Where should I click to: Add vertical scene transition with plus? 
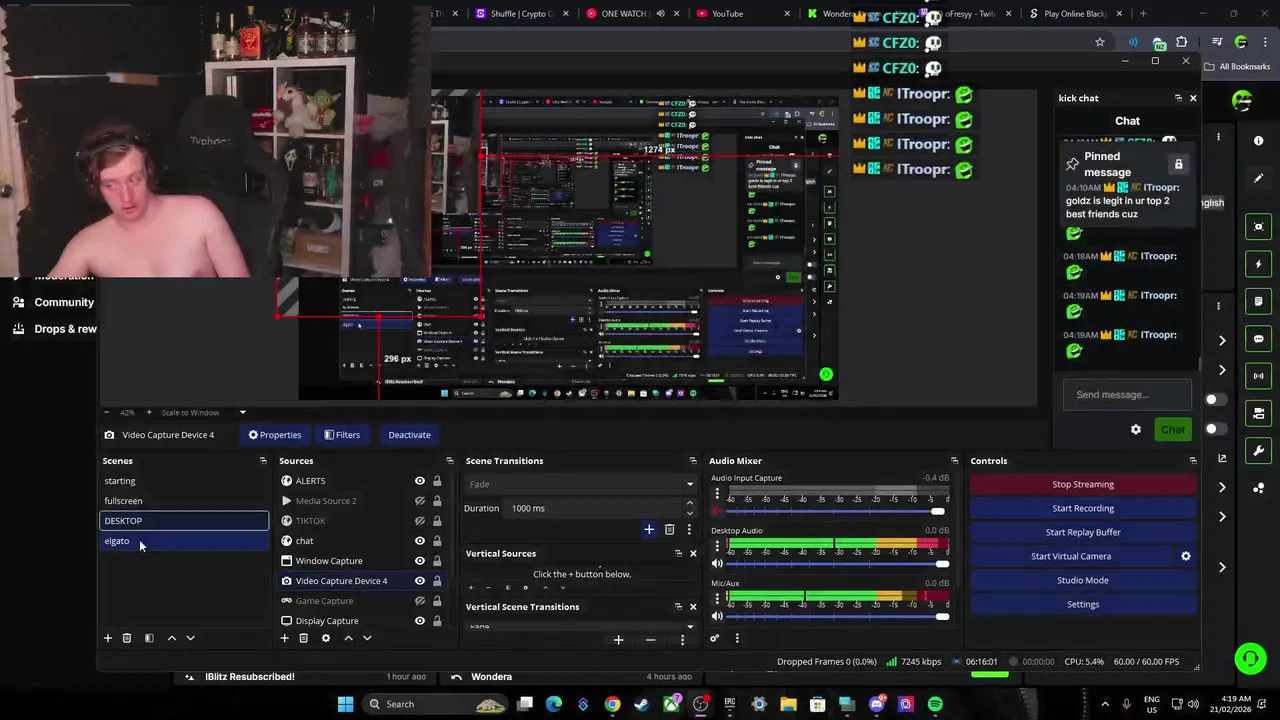[618, 640]
